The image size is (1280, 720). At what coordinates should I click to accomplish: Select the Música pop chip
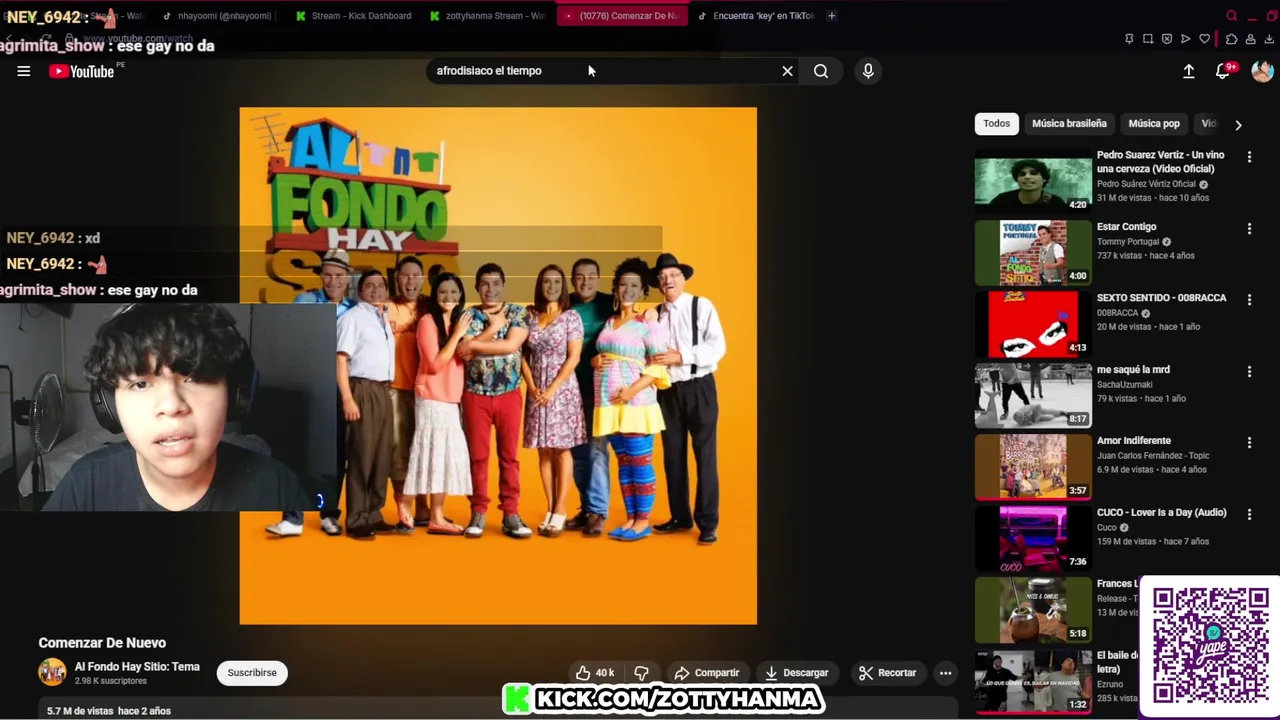coord(1154,124)
